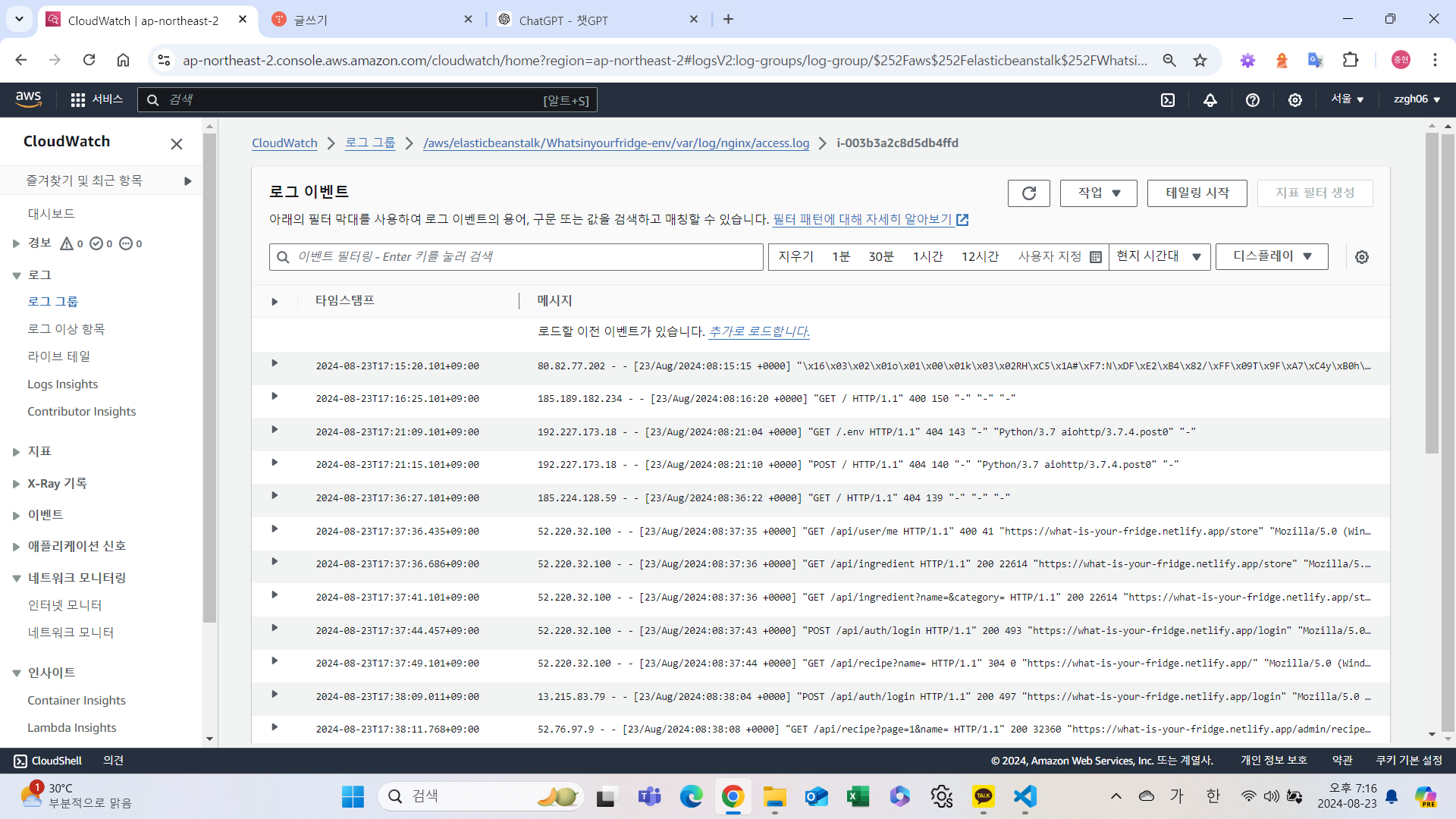The image size is (1456, 819).
Task: Select the 1시간 time range filter
Action: point(927,257)
